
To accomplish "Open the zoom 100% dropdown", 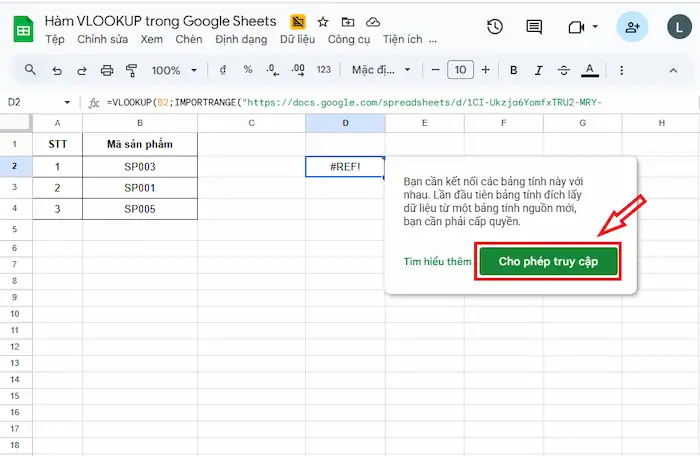I will click(173, 70).
